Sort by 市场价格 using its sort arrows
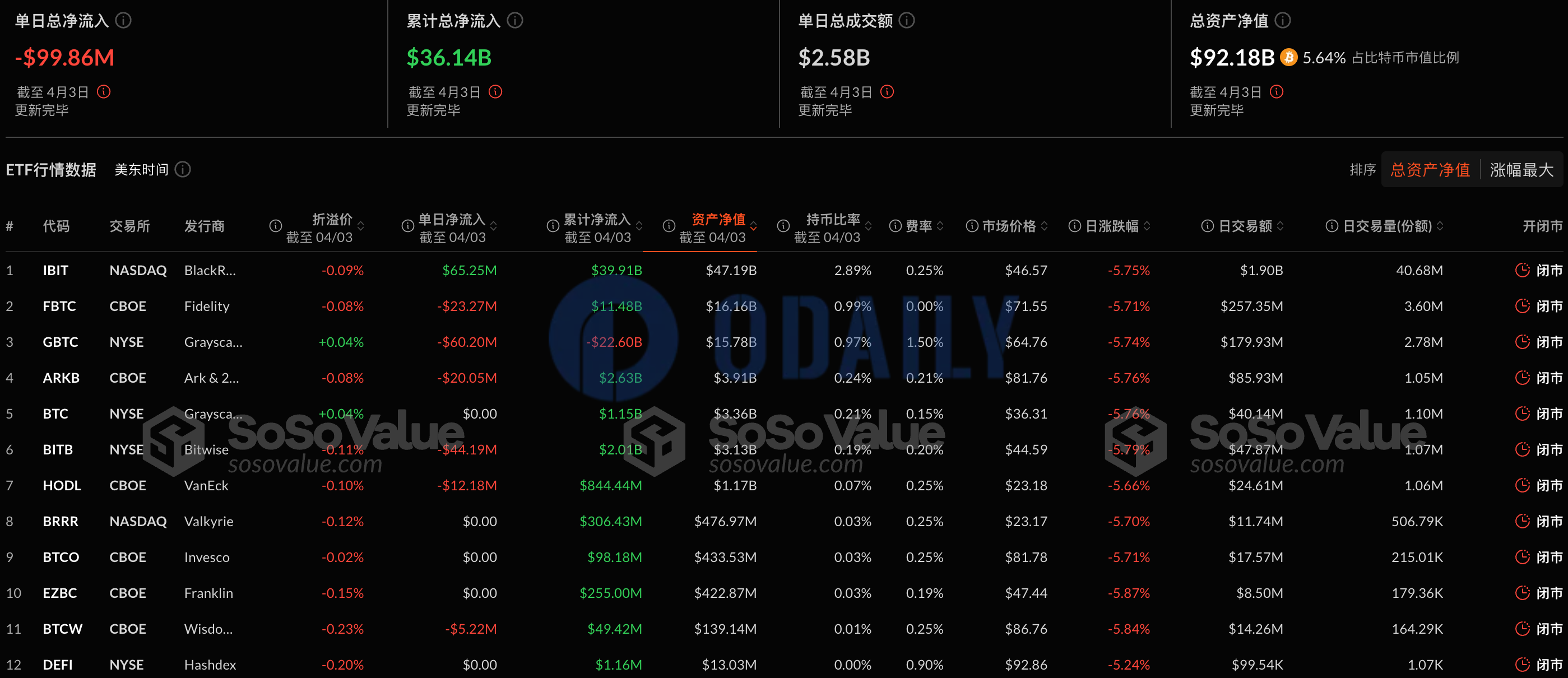1568x678 pixels. point(1045,226)
